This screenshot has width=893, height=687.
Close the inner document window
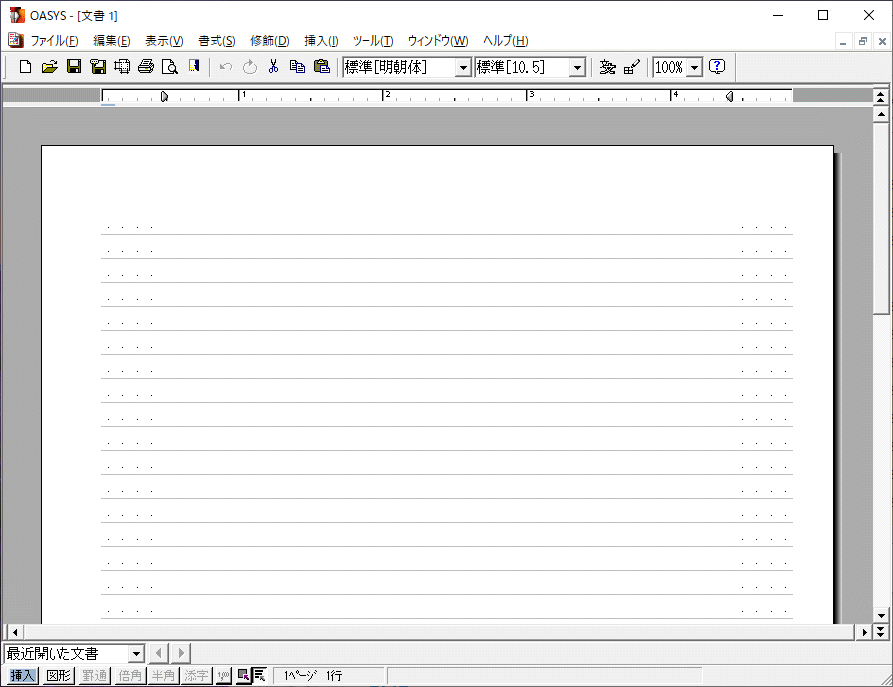click(x=882, y=41)
